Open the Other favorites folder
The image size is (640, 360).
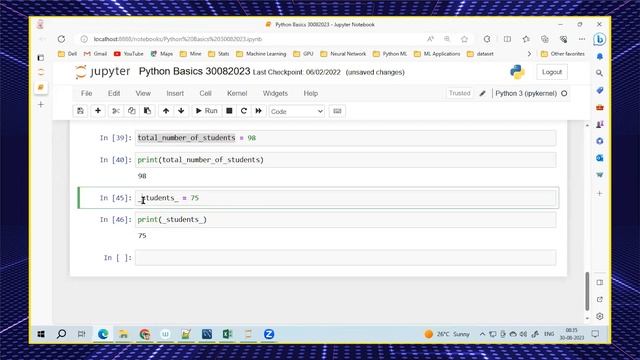click(562, 54)
